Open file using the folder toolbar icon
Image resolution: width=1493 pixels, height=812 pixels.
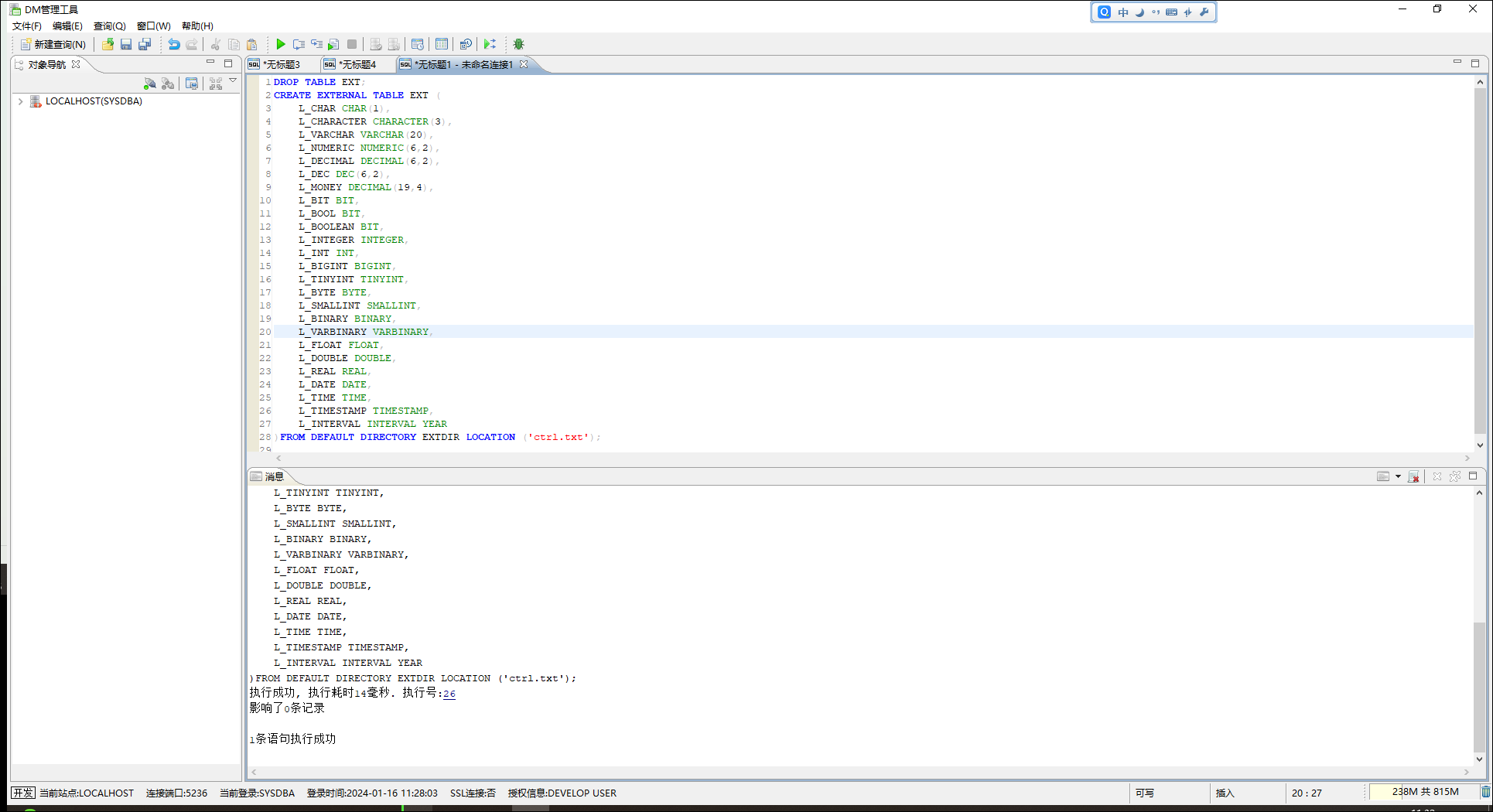pyautogui.click(x=108, y=44)
